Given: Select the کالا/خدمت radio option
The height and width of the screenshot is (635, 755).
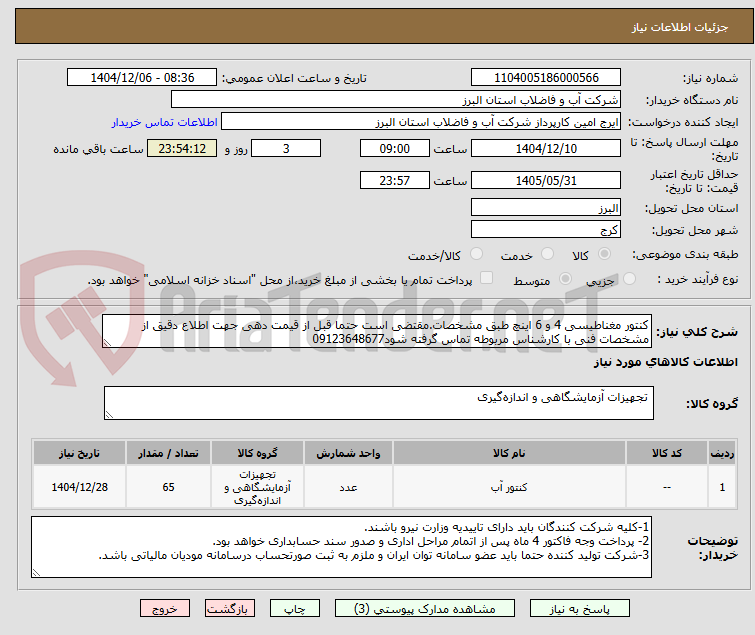Looking at the screenshot, I should click(x=476, y=254).
